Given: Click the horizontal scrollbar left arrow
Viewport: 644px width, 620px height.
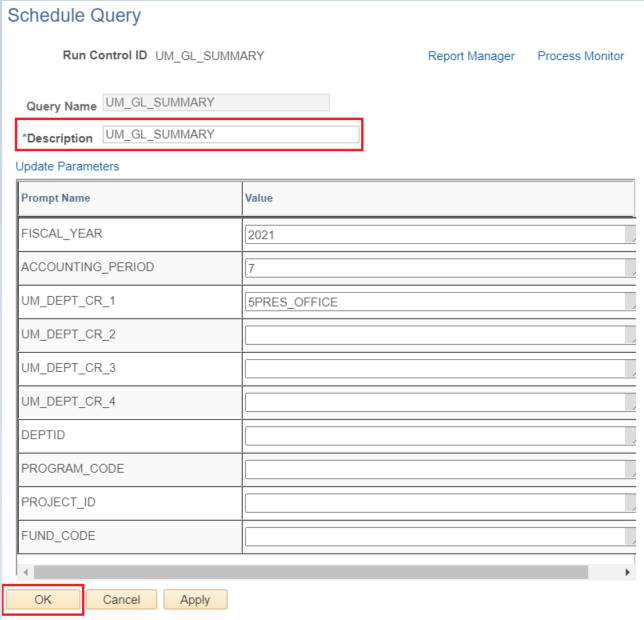Looking at the screenshot, I should [x=26, y=572].
